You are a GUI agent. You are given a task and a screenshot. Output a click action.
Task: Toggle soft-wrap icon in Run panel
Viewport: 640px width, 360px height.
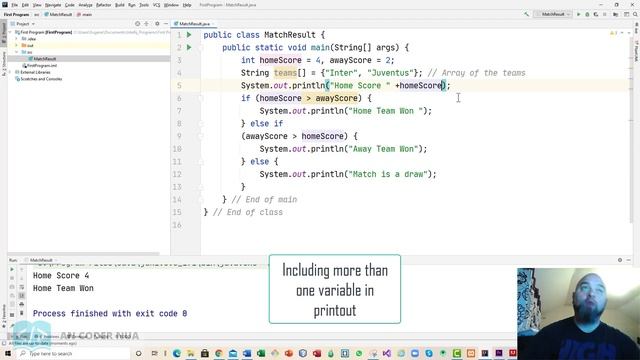(x=22, y=287)
